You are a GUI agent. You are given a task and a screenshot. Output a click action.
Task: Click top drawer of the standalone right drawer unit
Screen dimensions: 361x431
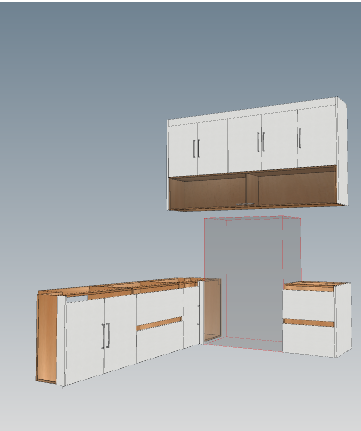coord(308,305)
